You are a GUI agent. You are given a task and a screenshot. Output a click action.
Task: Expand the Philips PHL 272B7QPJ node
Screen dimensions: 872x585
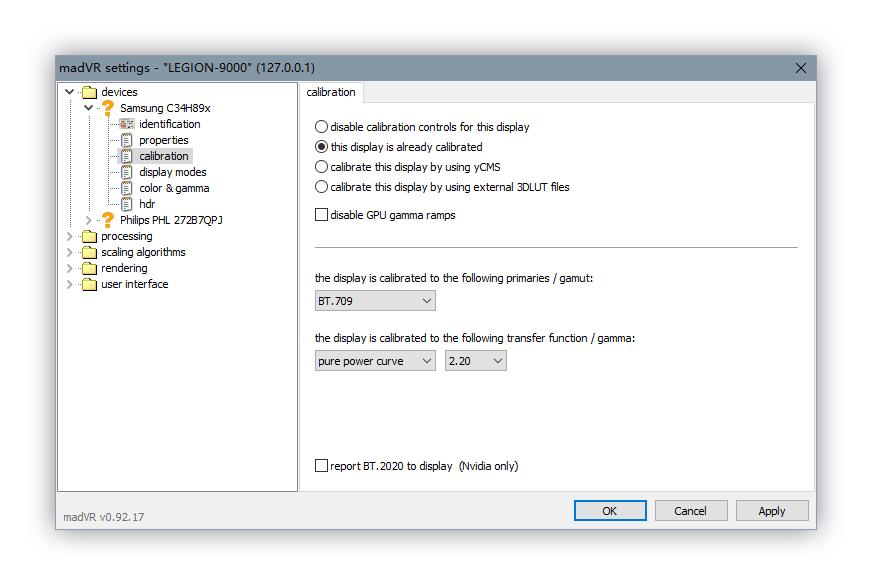tap(88, 220)
